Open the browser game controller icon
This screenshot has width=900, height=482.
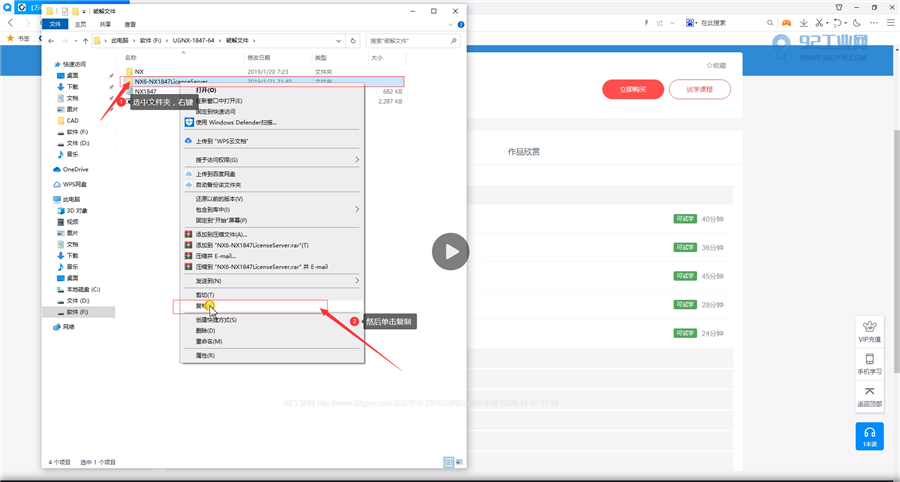(x=786, y=23)
